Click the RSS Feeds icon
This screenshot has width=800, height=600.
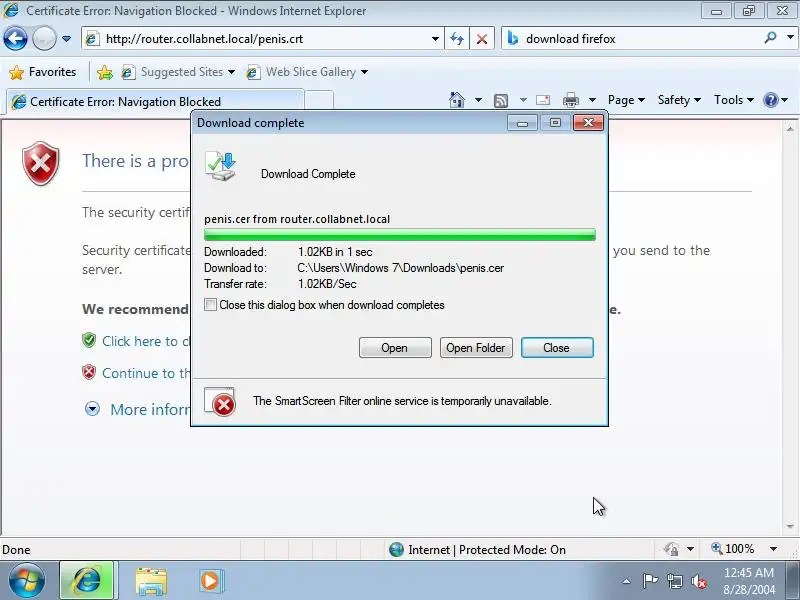click(x=501, y=101)
